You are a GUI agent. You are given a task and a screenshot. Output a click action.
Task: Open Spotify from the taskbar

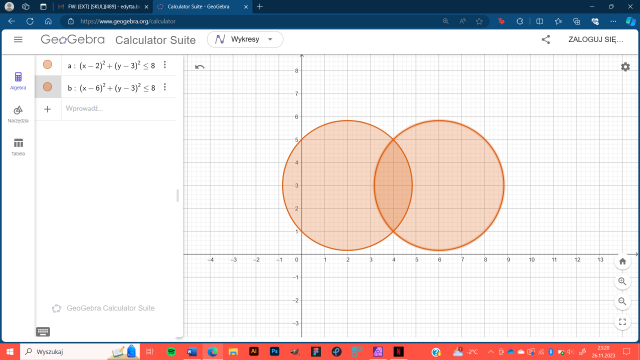tap(171, 351)
